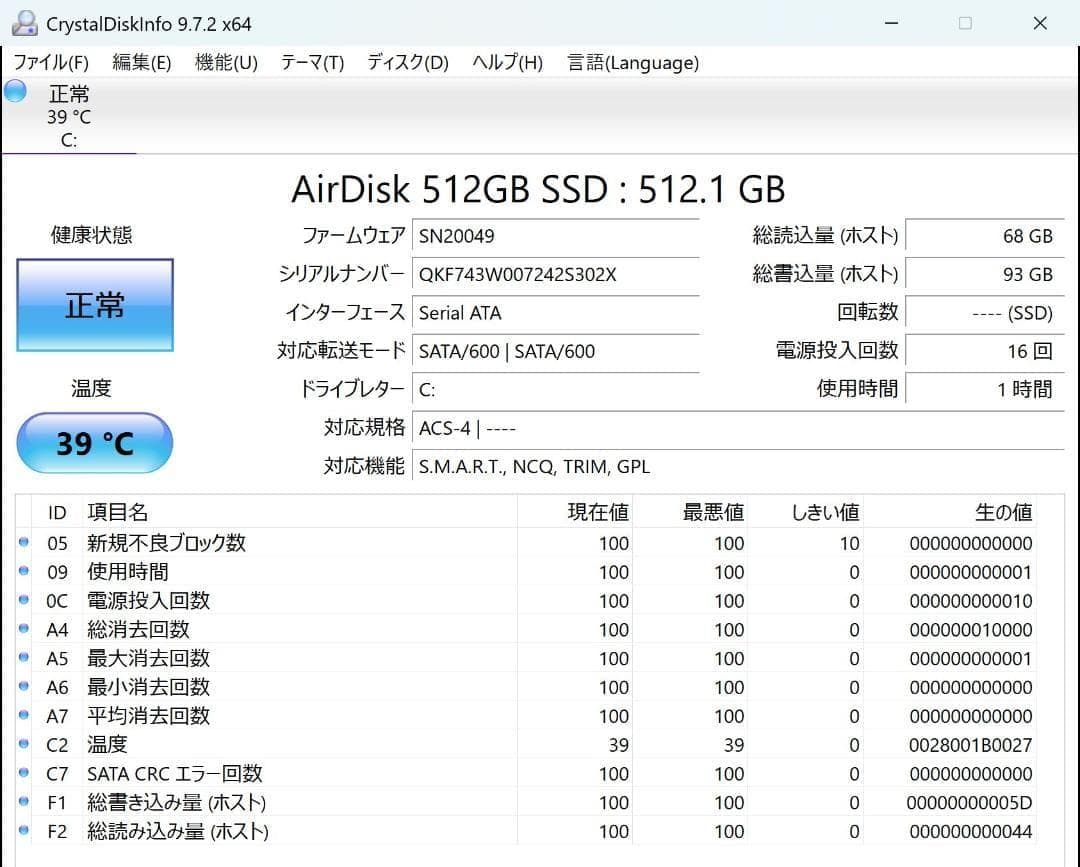Image resolution: width=1080 pixels, height=867 pixels.
Task: Close the CrystalDiskInfo window
Action: [x=1040, y=23]
